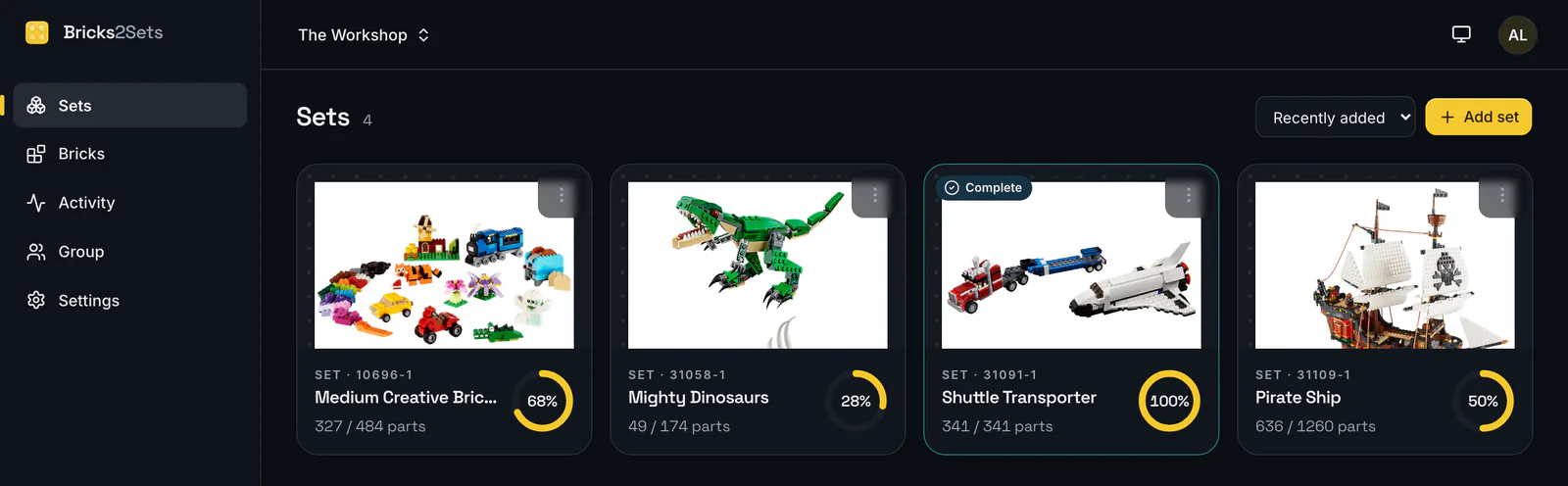
Task: Click the Add set button
Action: pos(1478,117)
